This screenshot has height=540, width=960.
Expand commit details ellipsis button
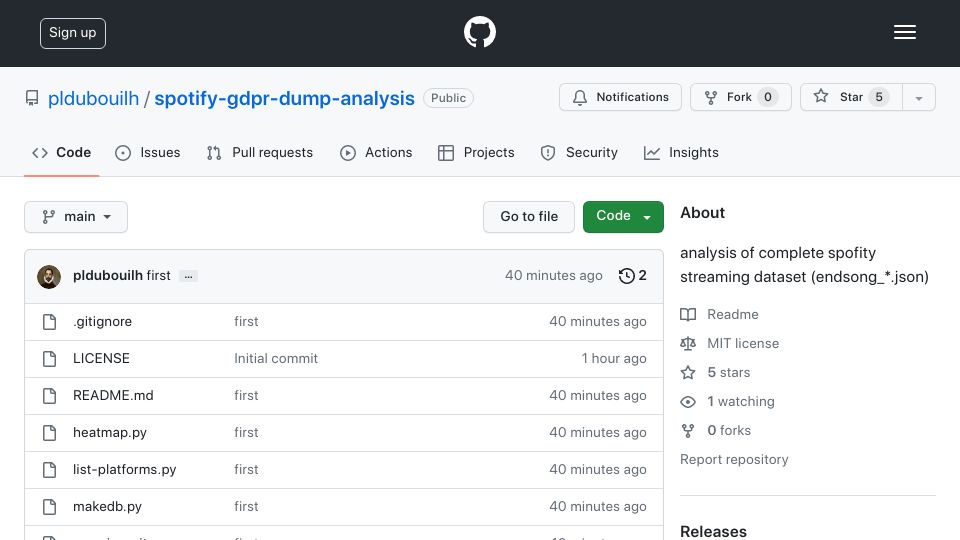click(189, 277)
